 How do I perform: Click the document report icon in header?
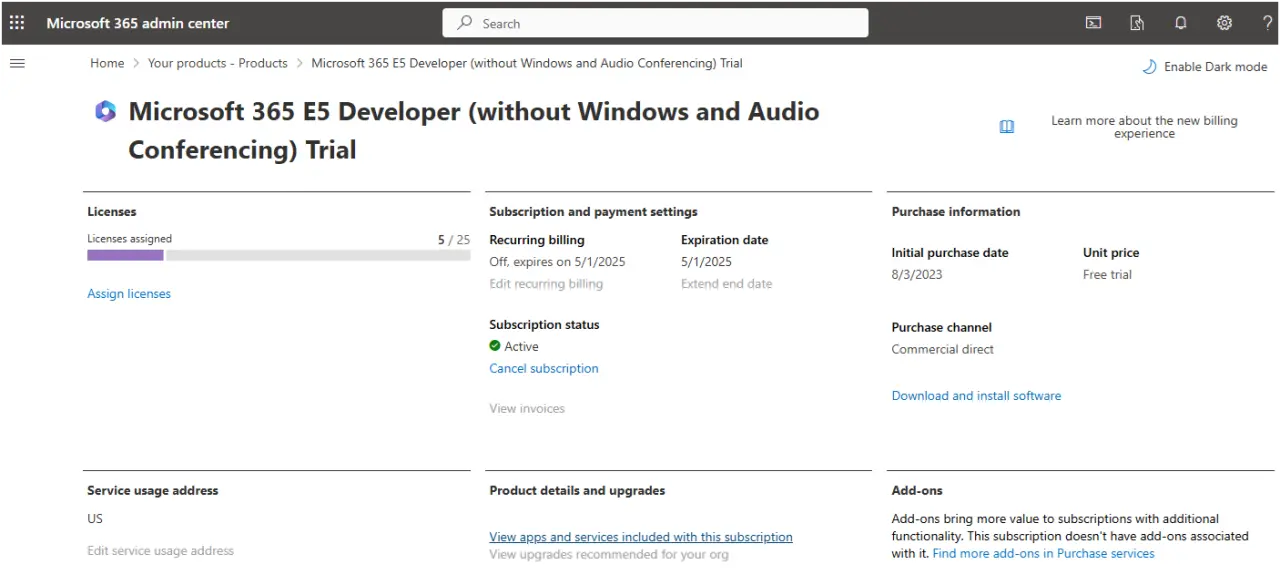1137,23
